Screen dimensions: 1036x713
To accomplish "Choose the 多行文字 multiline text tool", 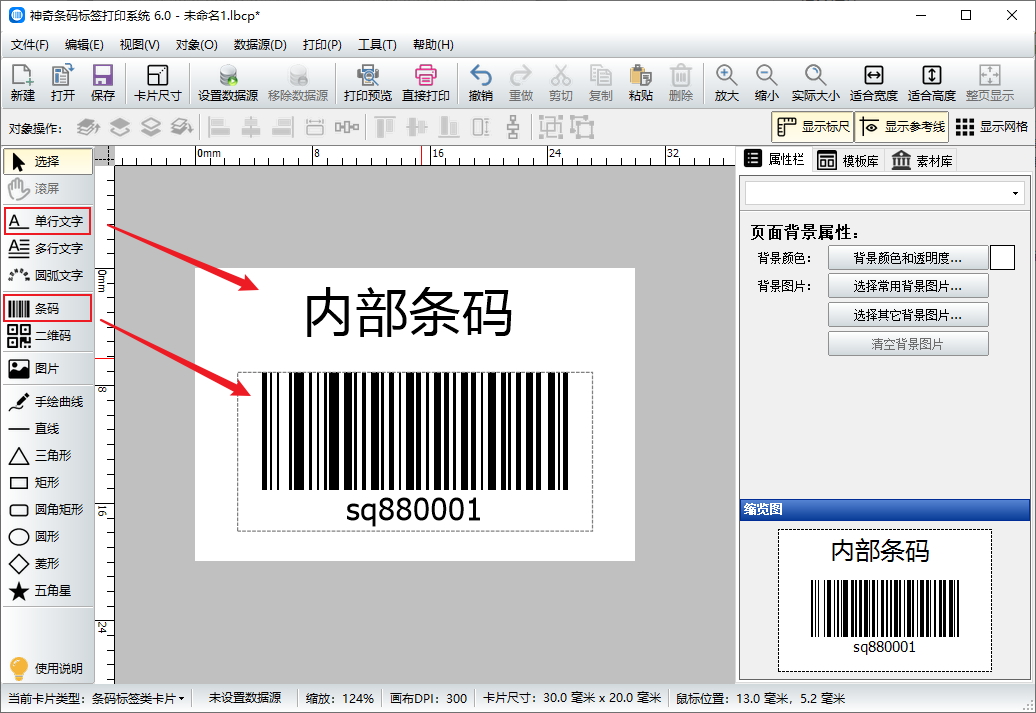I will (x=48, y=248).
